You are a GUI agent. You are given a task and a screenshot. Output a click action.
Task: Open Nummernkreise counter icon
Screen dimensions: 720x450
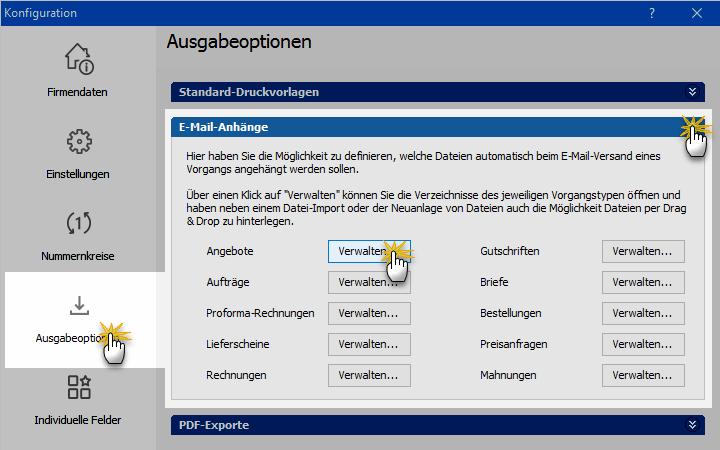tap(80, 223)
